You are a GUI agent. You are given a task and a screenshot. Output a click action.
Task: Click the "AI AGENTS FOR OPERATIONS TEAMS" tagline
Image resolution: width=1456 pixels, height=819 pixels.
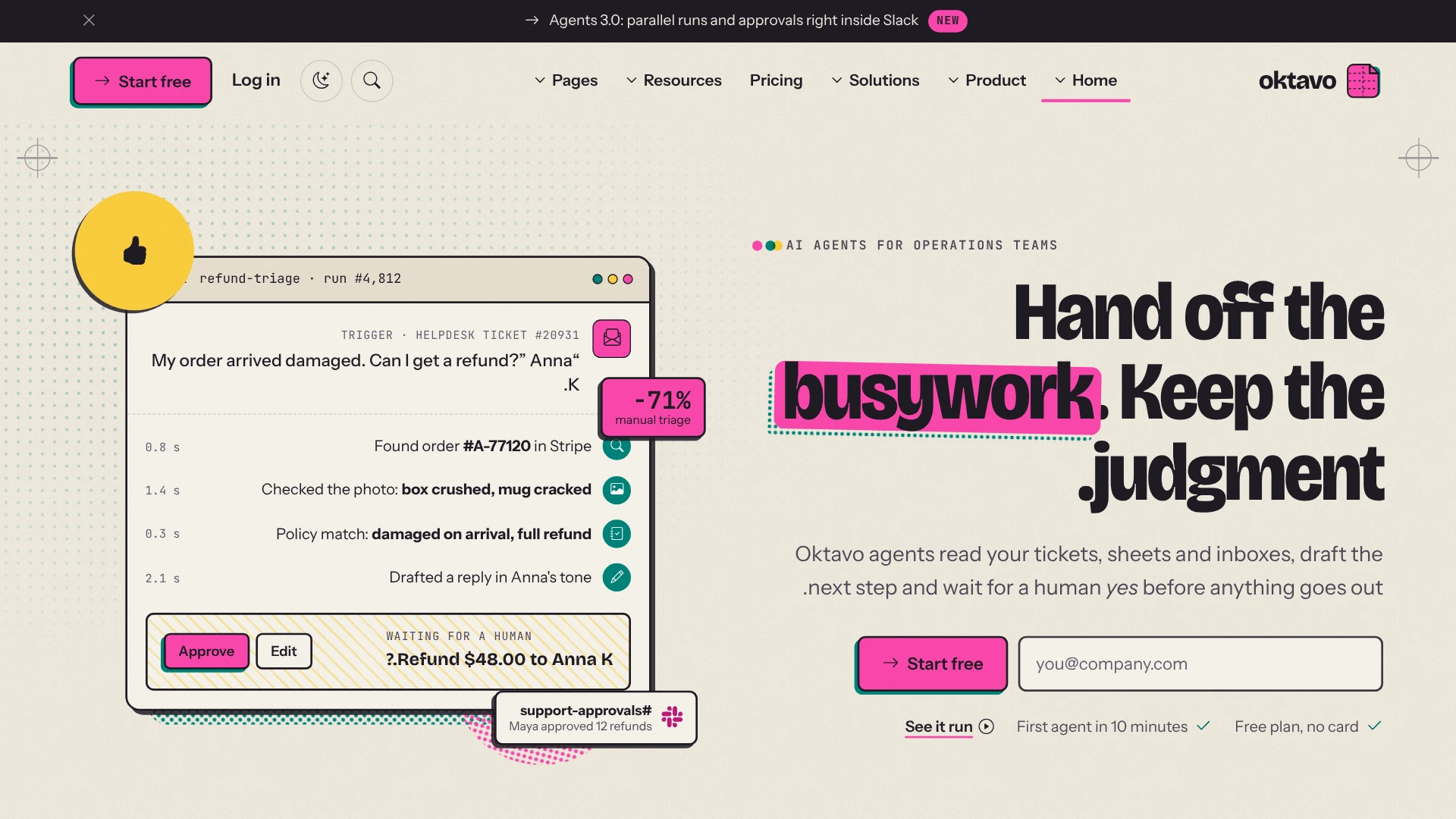(921, 246)
